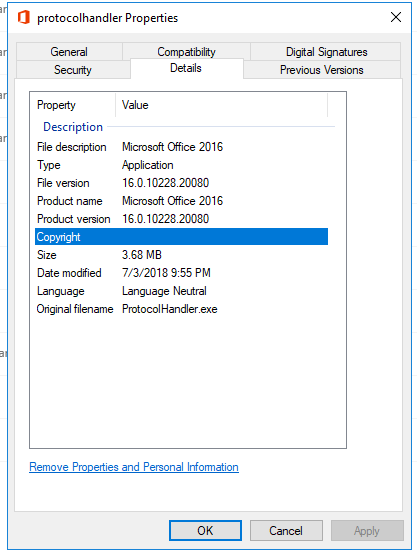The image size is (417, 550).
Task: Select the File description row
Action: coord(181,147)
